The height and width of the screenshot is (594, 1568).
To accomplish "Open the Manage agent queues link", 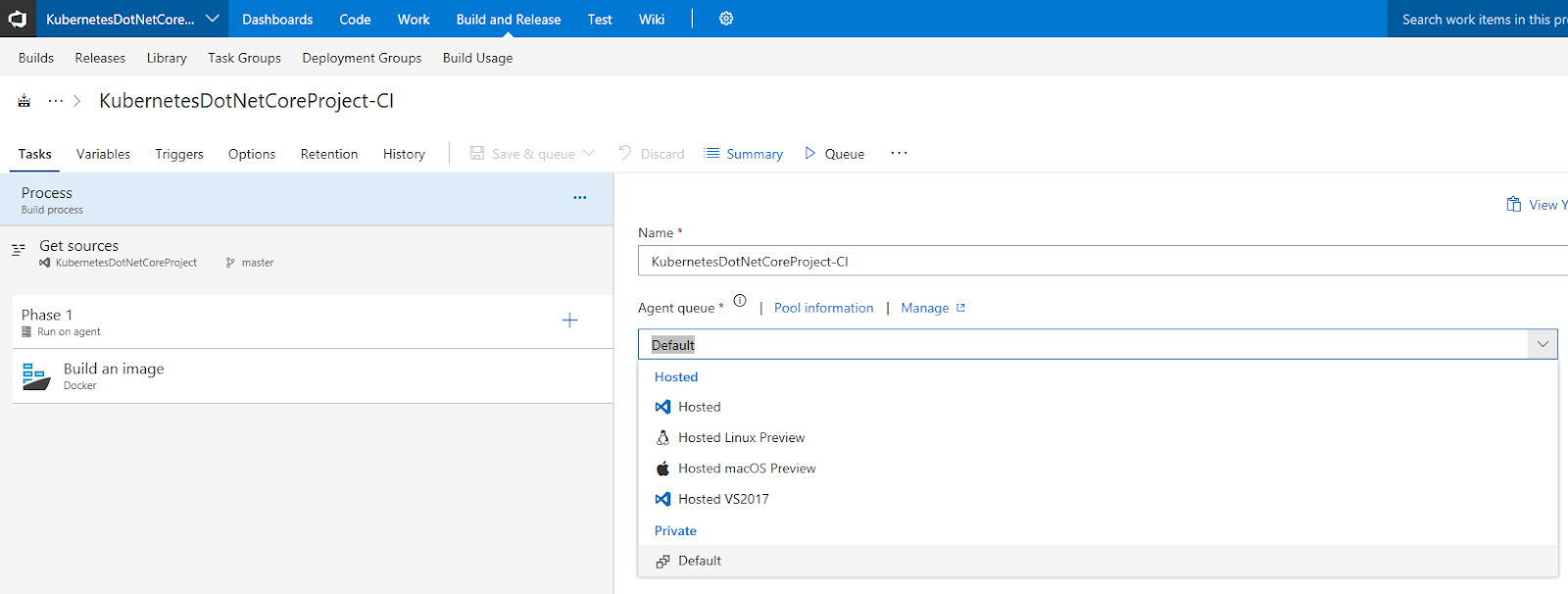I will [x=925, y=308].
